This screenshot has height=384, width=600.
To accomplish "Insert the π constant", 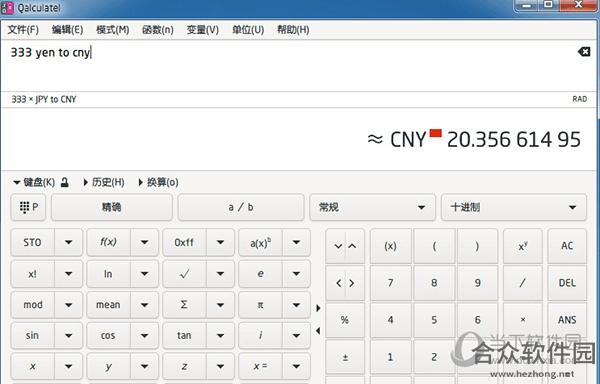I will 260,305.
